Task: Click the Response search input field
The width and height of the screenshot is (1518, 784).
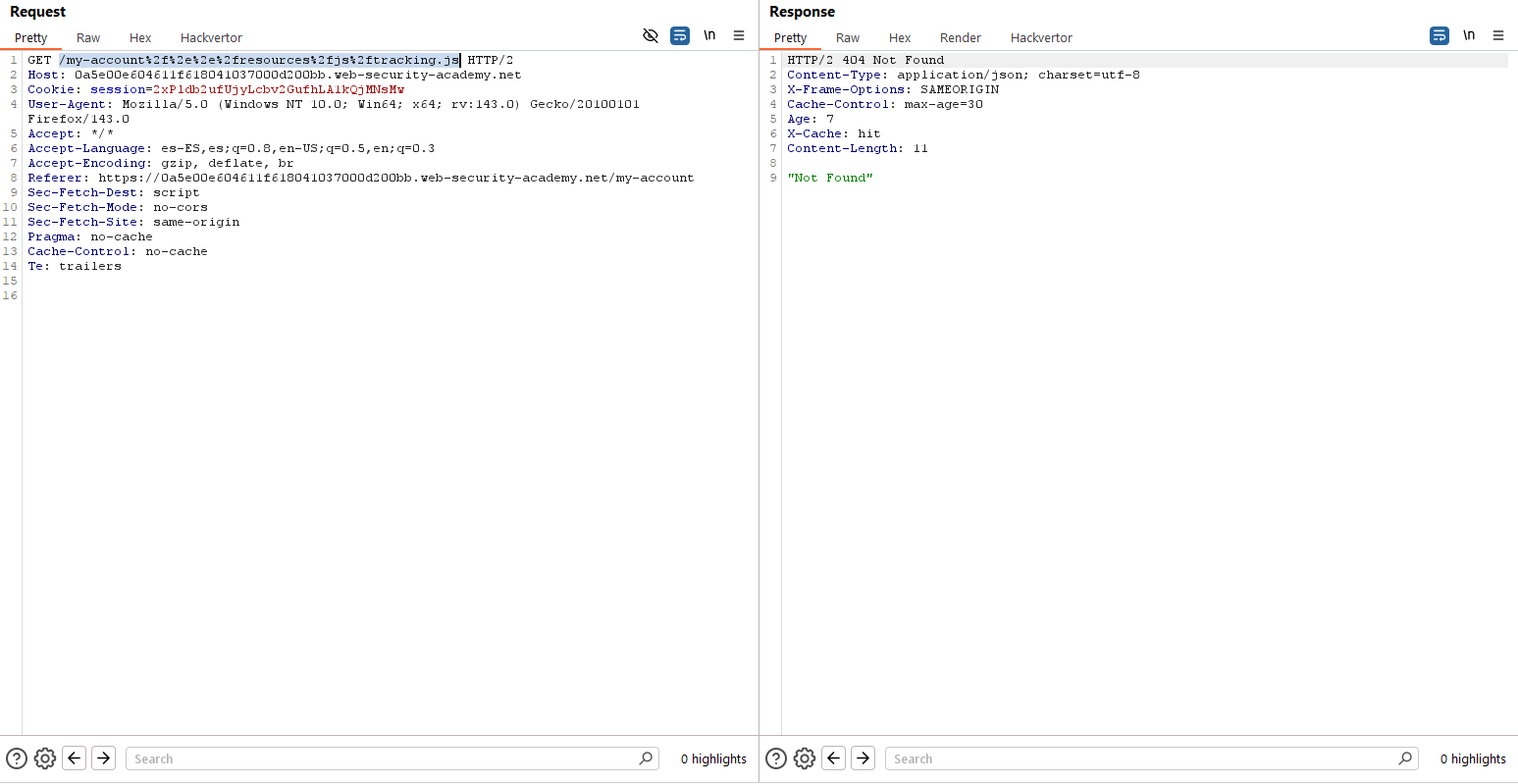Action: click(x=1142, y=758)
